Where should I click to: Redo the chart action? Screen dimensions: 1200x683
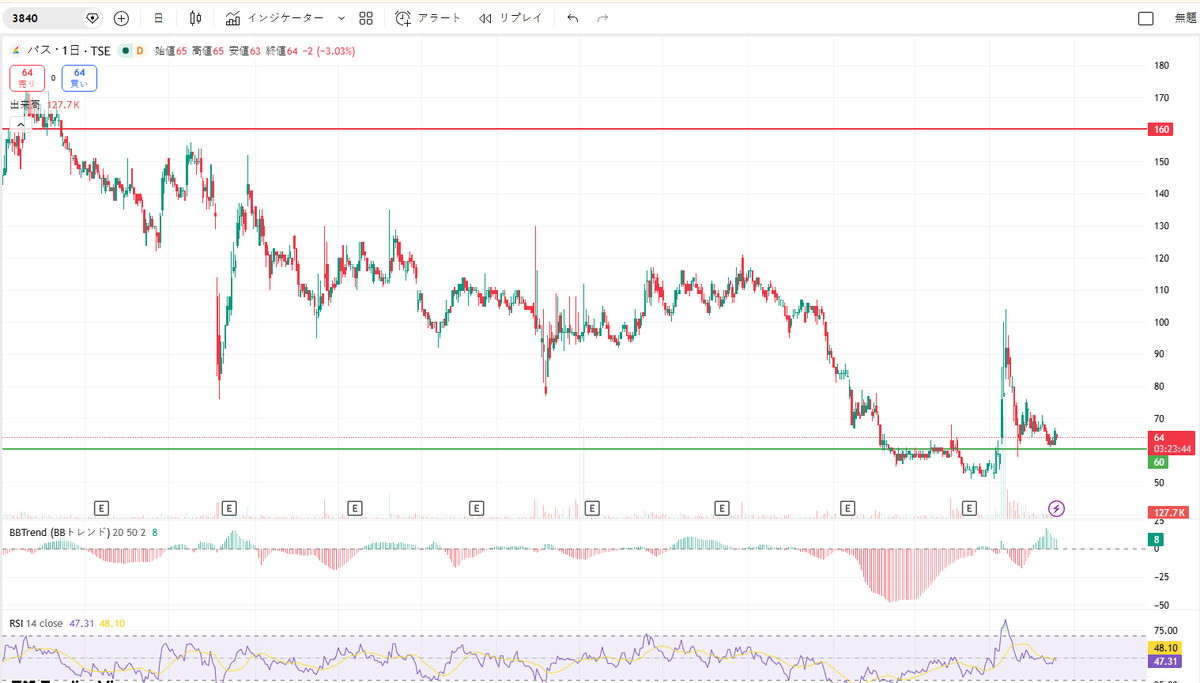click(x=602, y=18)
